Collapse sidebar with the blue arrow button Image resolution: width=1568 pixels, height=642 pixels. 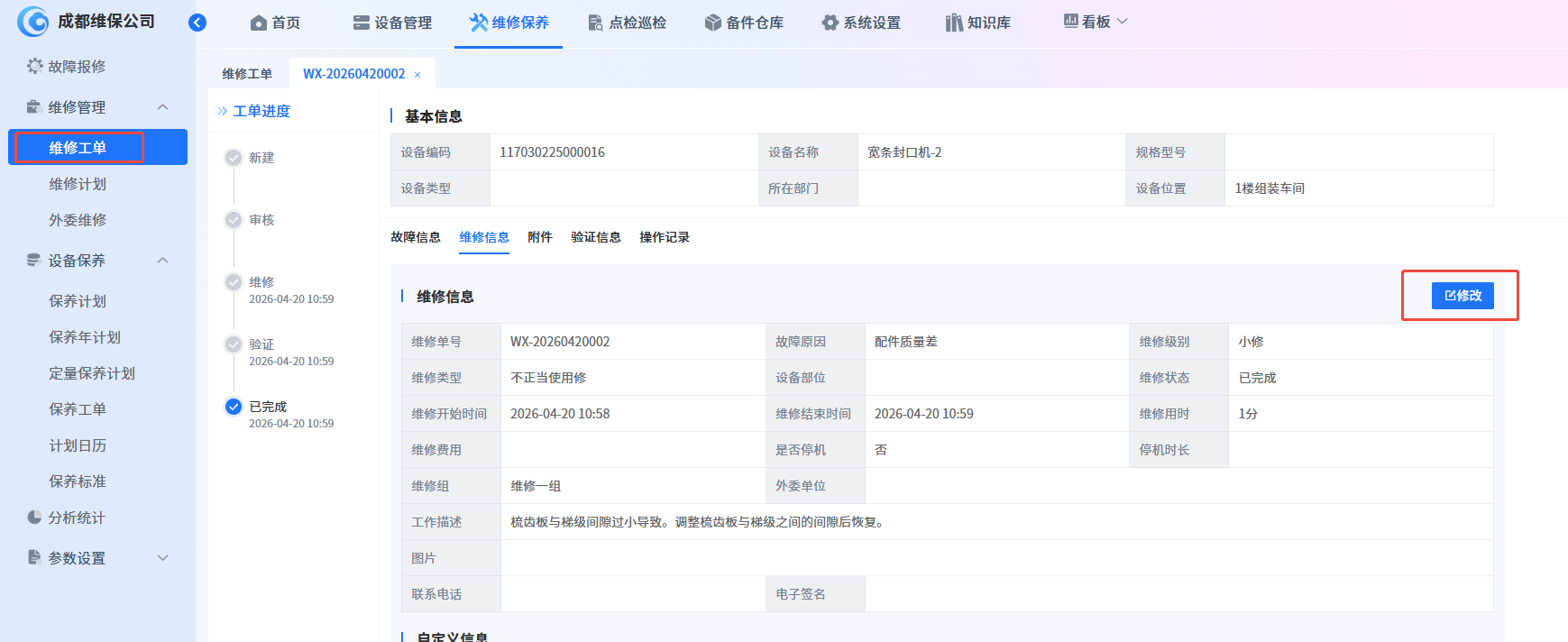tap(197, 23)
